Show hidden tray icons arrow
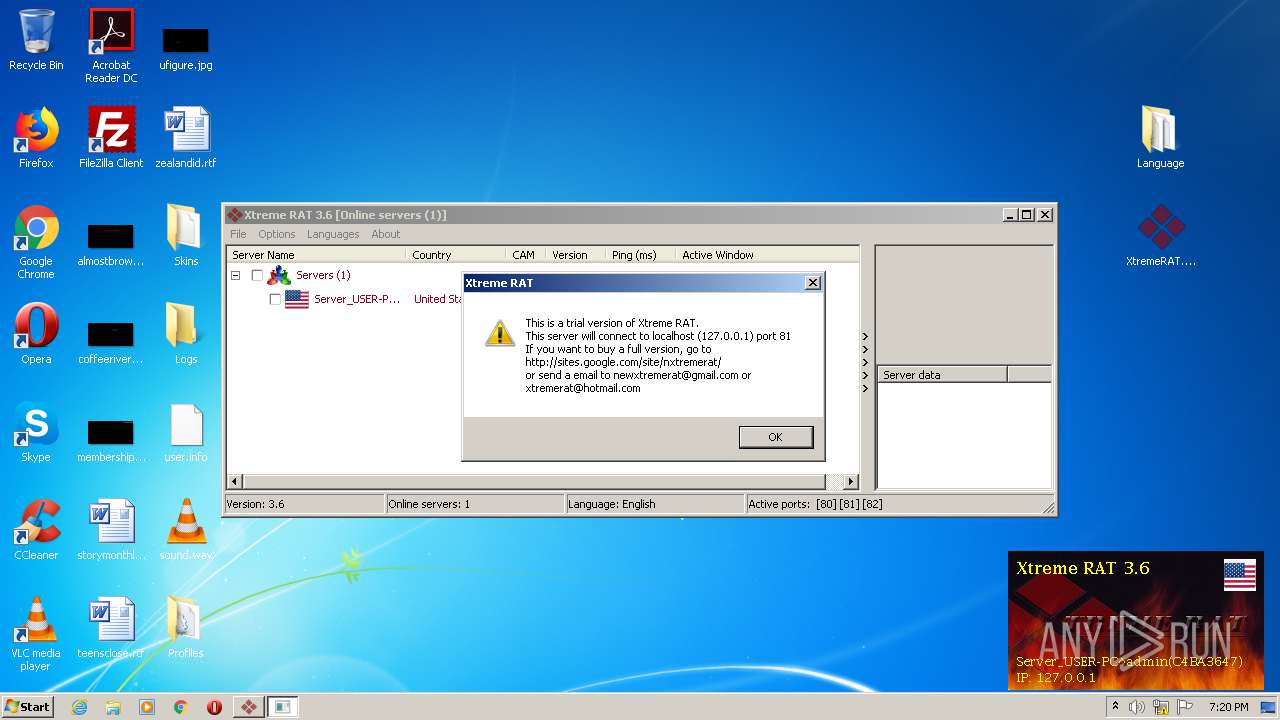This screenshot has height=720, width=1280. tap(1115, 707)
